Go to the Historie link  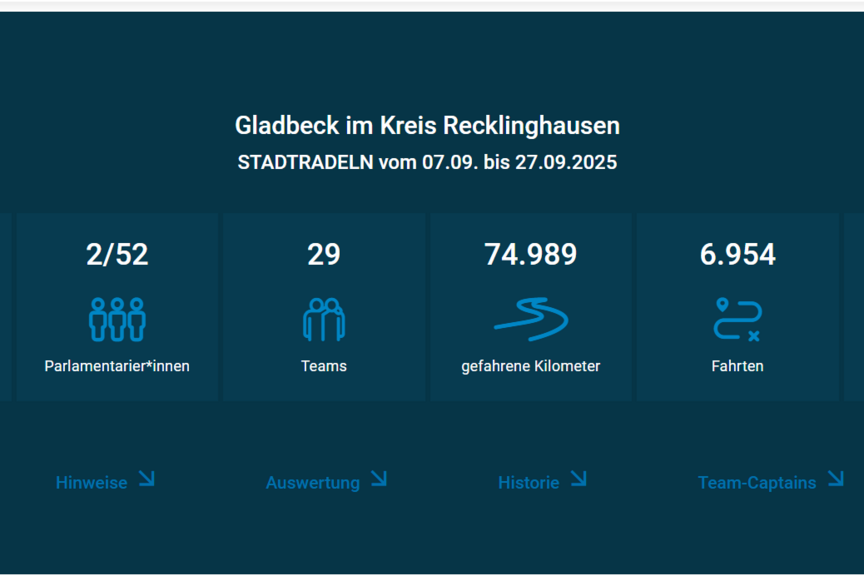click(x=528, y=483)
